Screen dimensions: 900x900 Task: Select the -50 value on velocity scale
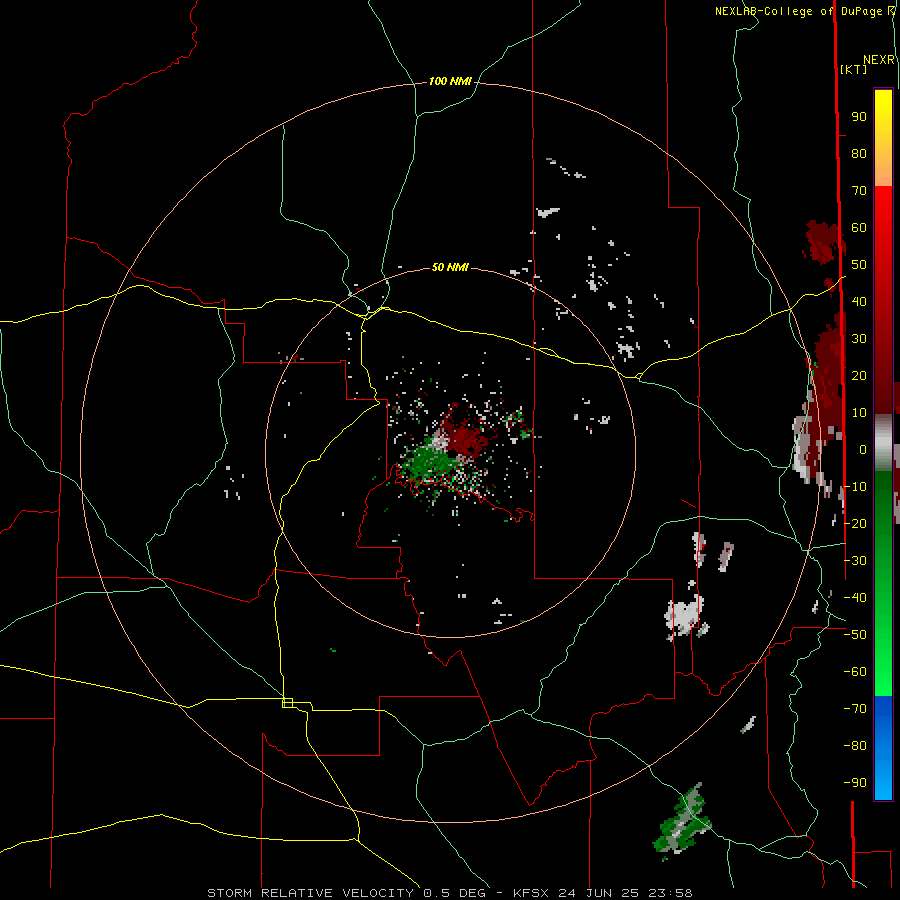click(x=855, y=635)
